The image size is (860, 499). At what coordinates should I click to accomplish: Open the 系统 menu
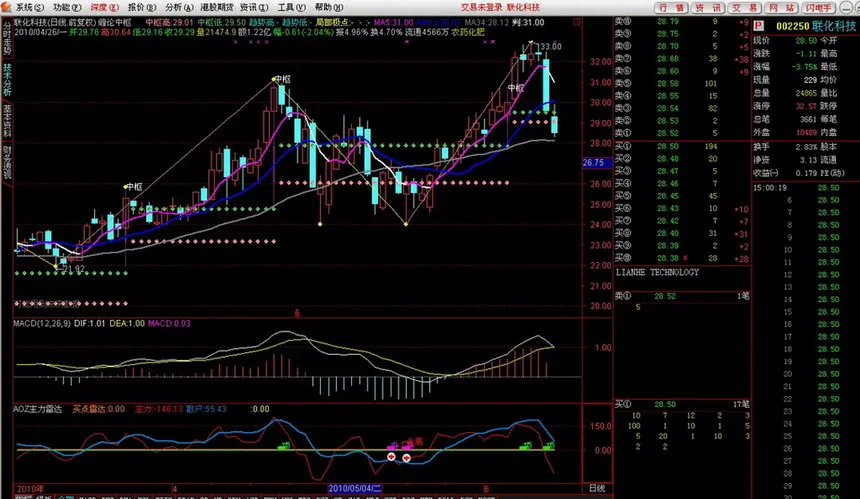click(x=30, y=7)
